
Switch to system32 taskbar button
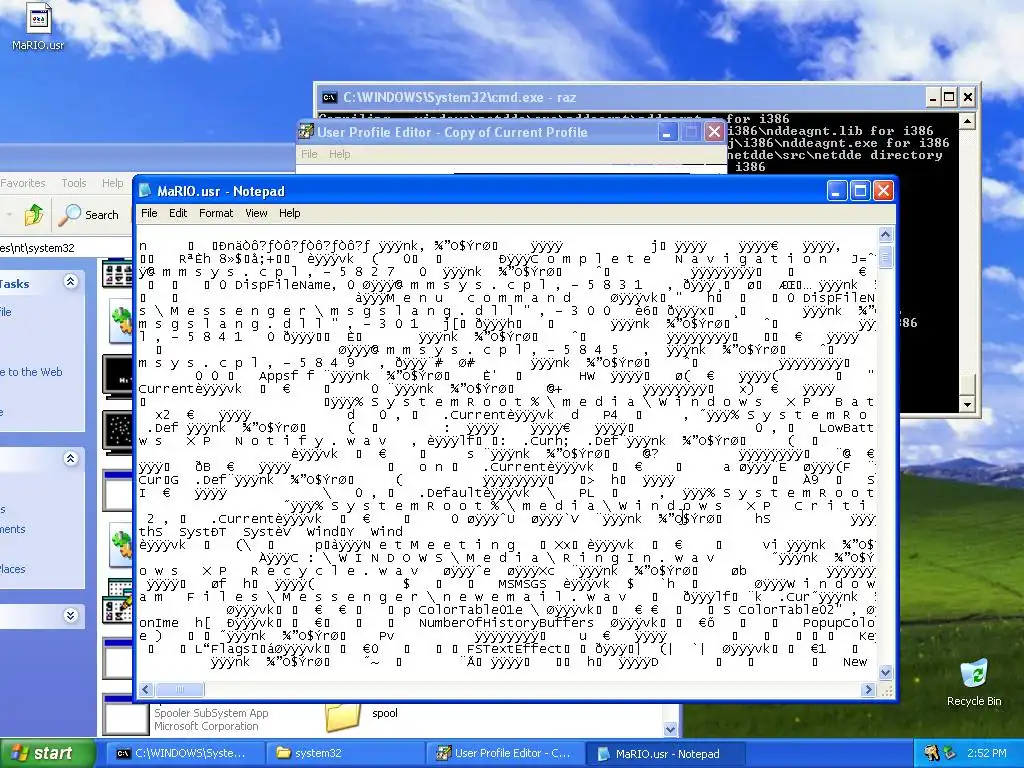coord(344,753)
